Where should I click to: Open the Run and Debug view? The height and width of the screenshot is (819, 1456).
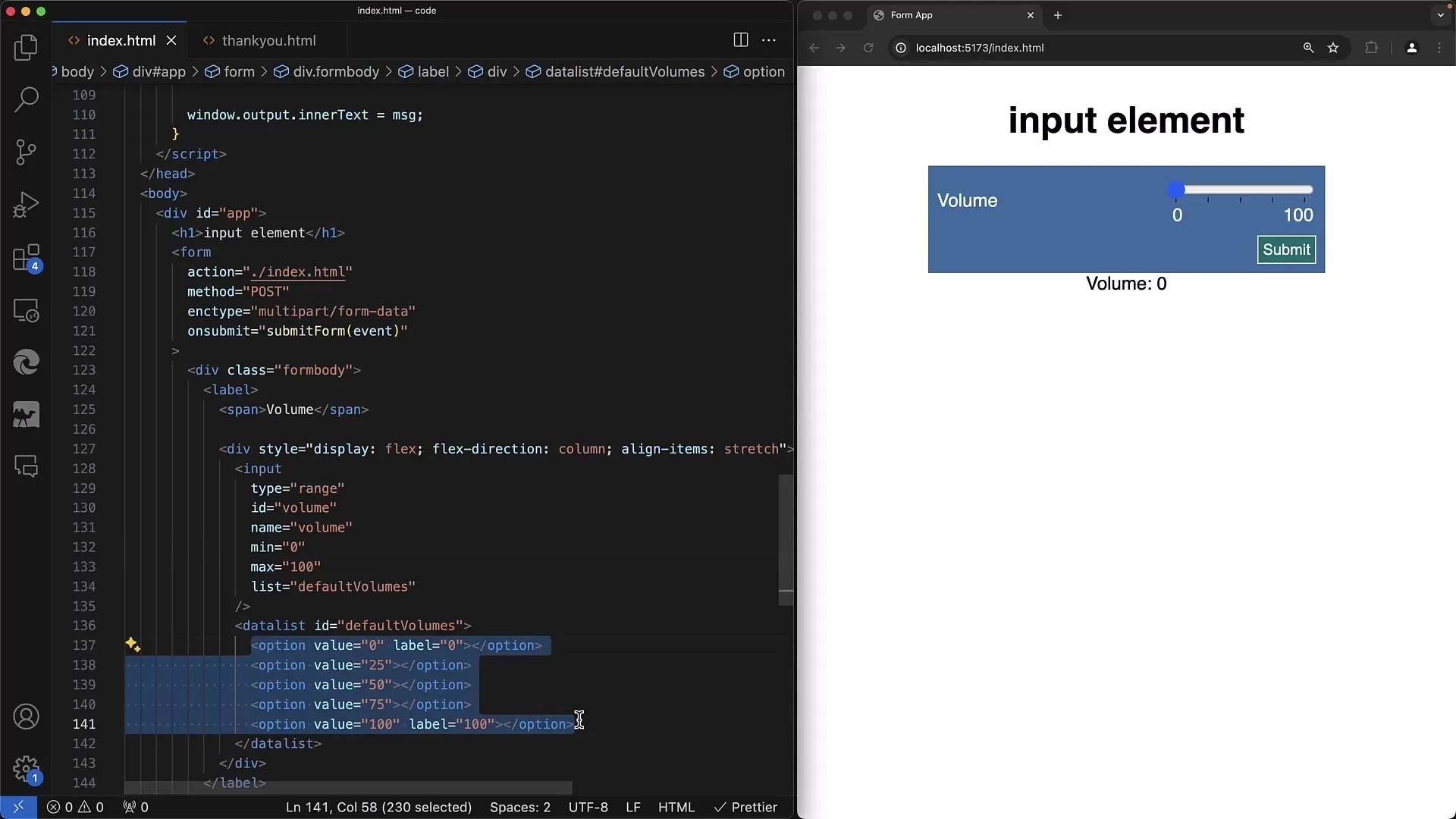(x=26, y=205)
